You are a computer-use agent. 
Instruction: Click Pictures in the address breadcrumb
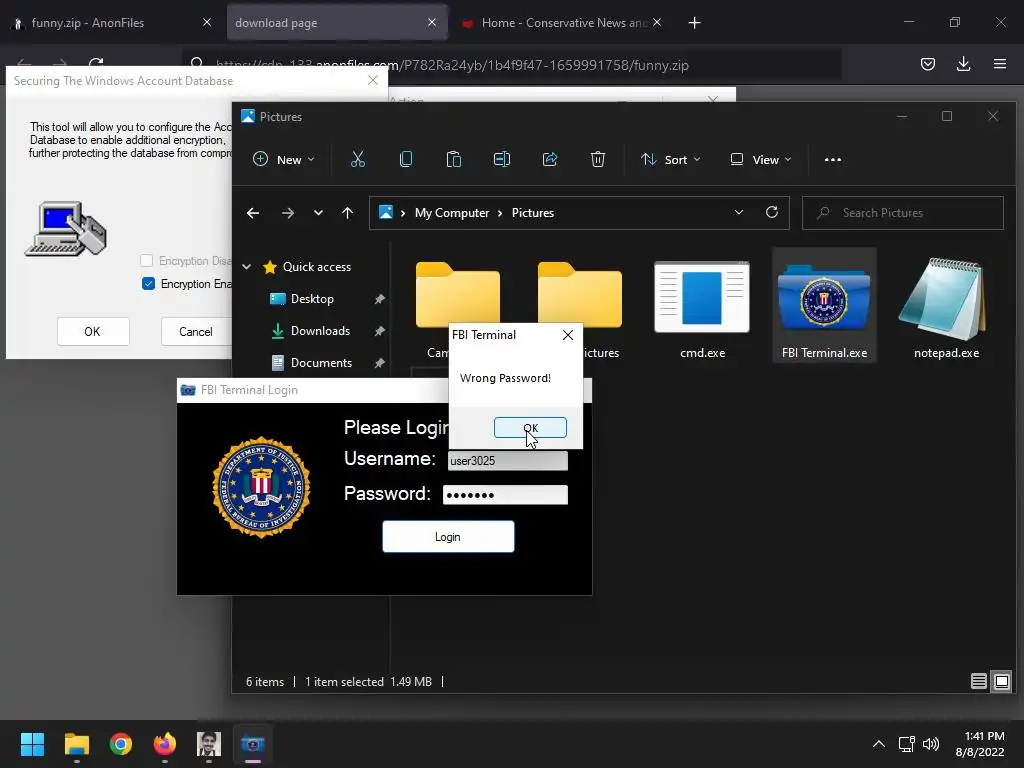tap(533, 213)
